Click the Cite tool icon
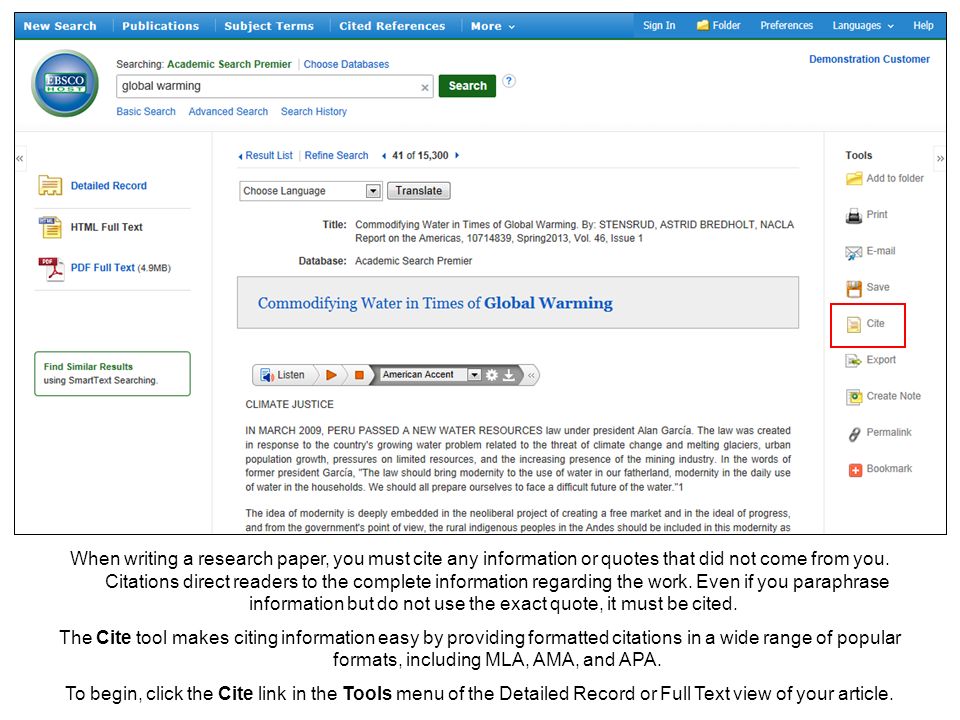Screen dimensions: 960x720 854,324
